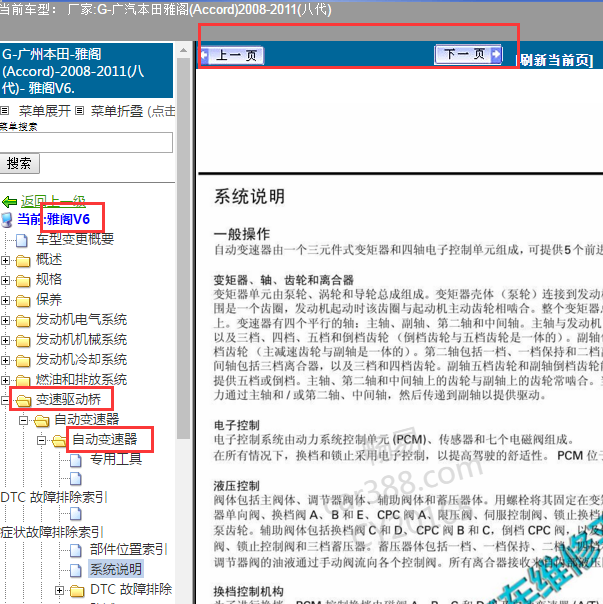This screenshot has width=603, height=604.
Task: Click the sidebar vertical scrollbar thumb
Action: pos(183,248)
